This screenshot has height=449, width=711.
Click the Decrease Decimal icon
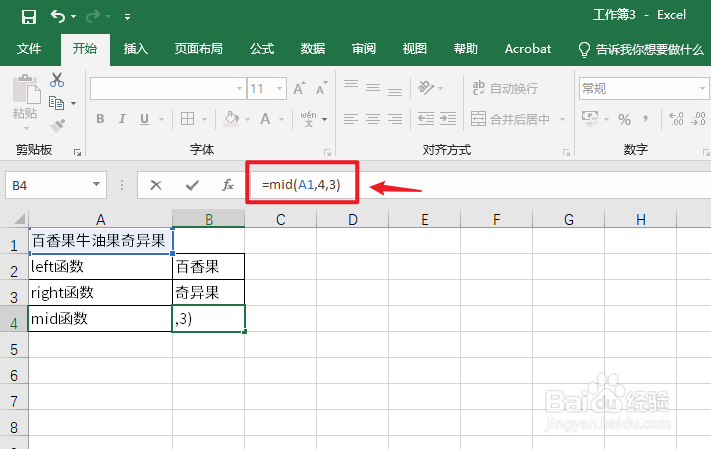pyautogui.click(x=698, y=119)
